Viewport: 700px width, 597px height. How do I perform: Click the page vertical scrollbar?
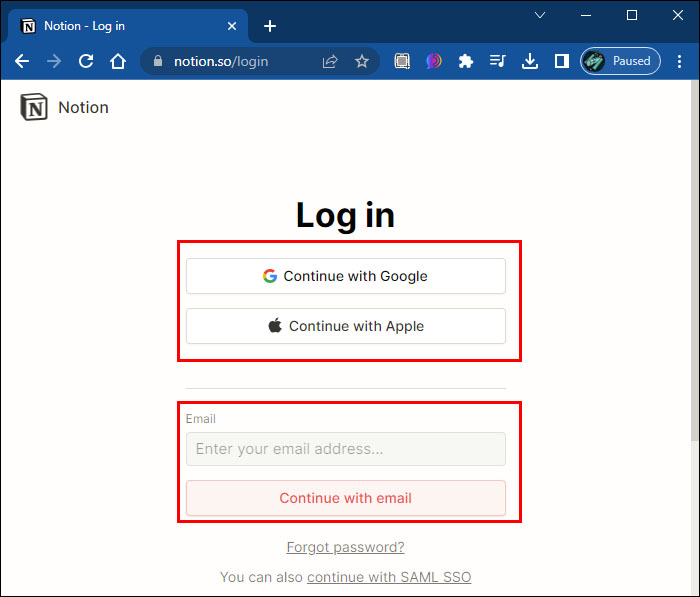[695, 261]
